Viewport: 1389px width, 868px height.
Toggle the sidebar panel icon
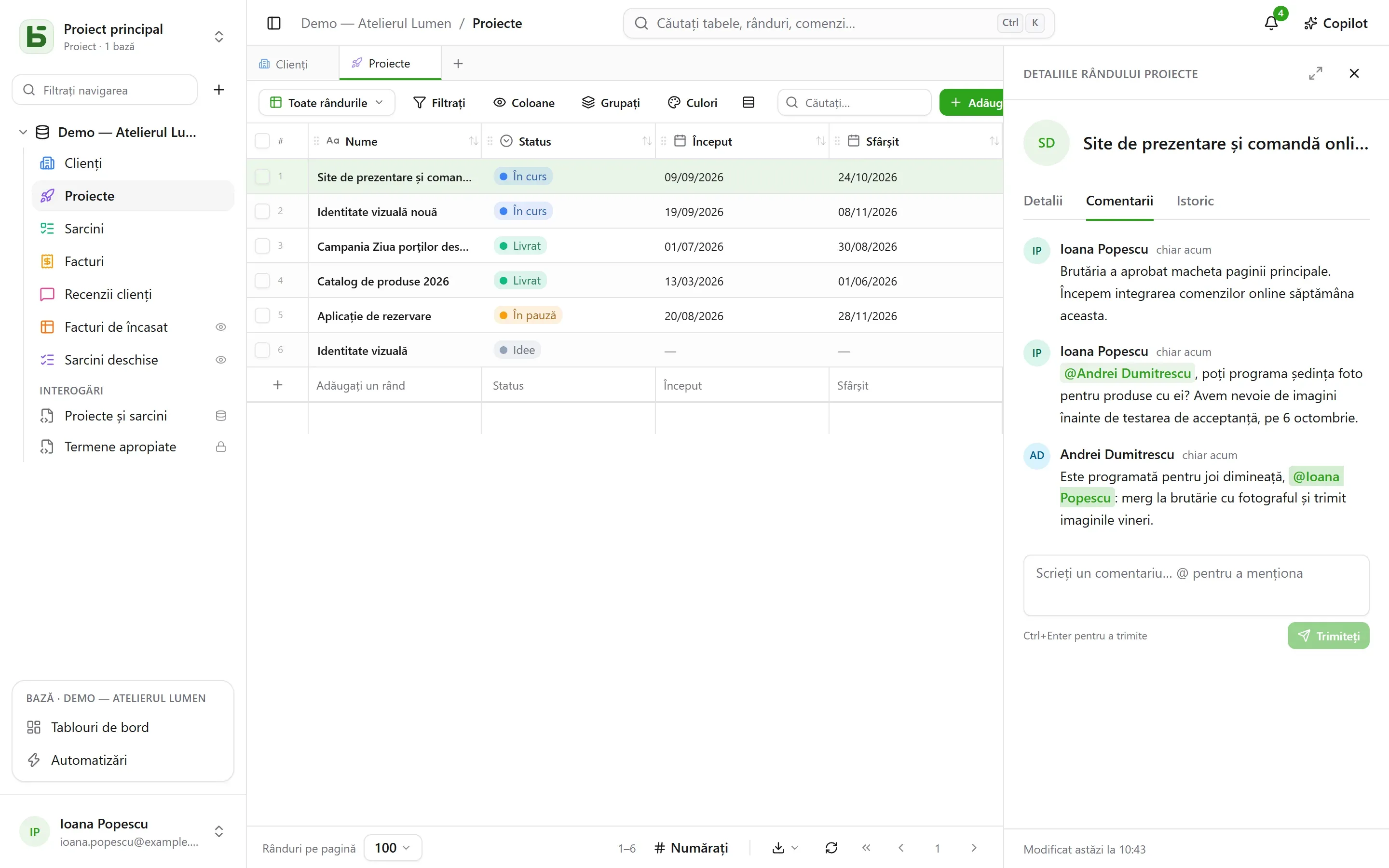point(274,24)
